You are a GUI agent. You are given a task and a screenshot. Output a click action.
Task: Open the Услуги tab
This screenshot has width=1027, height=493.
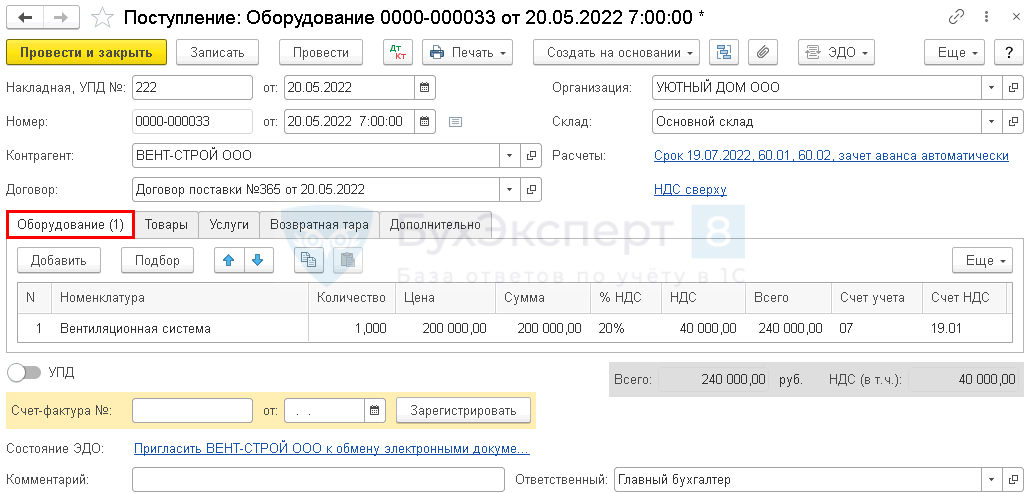tap(229, 224)
